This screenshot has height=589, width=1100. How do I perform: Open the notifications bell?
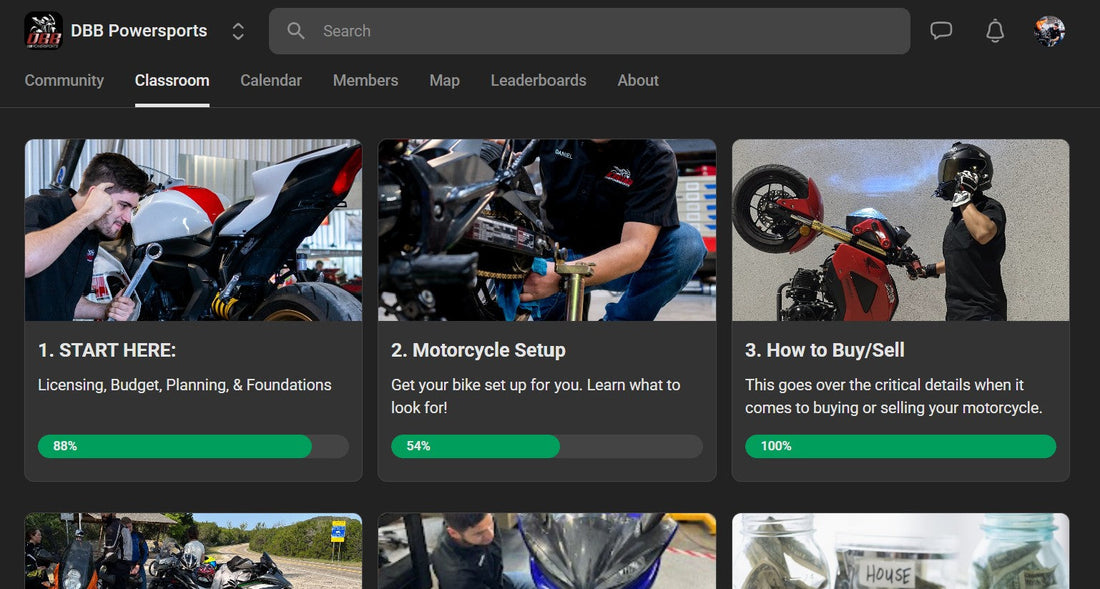[x=995, y=31]
